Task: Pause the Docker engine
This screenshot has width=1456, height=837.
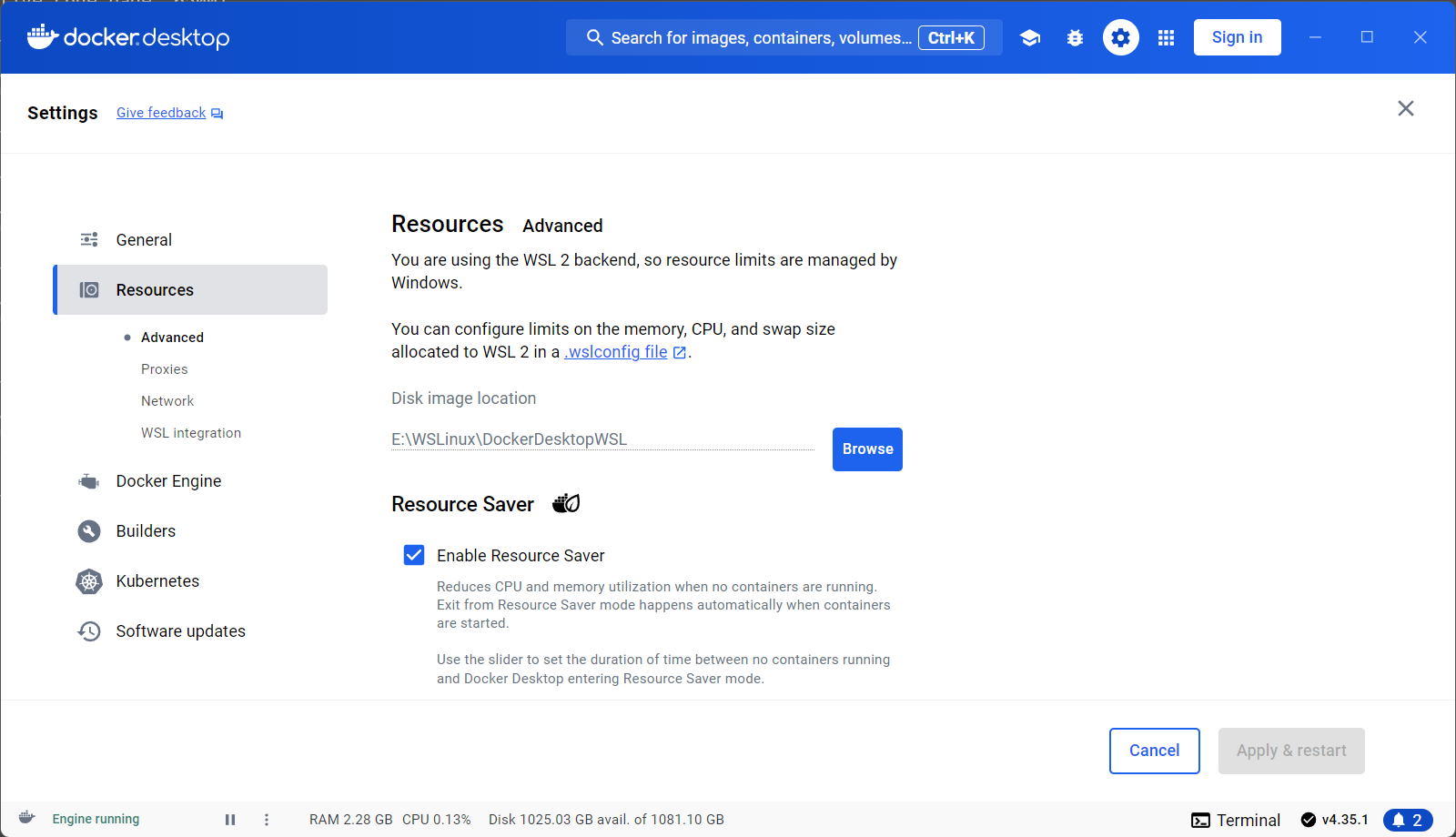Action: [230, 820]
